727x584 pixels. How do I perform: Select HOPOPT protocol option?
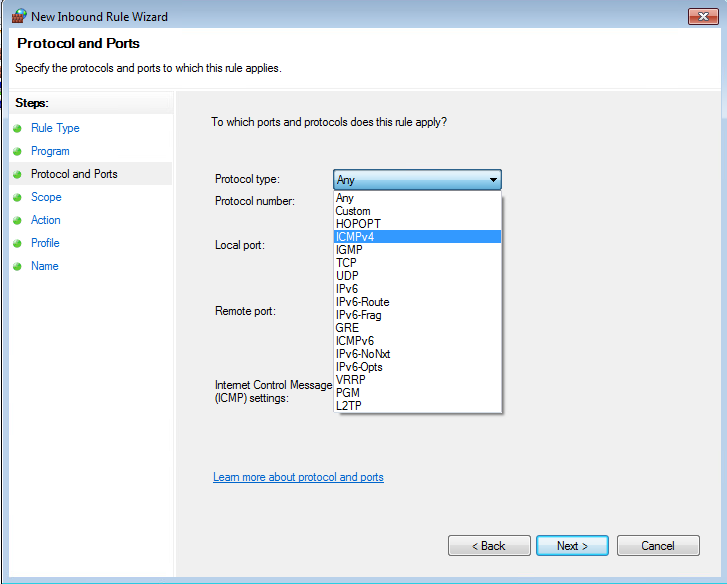tap(417, 224)
